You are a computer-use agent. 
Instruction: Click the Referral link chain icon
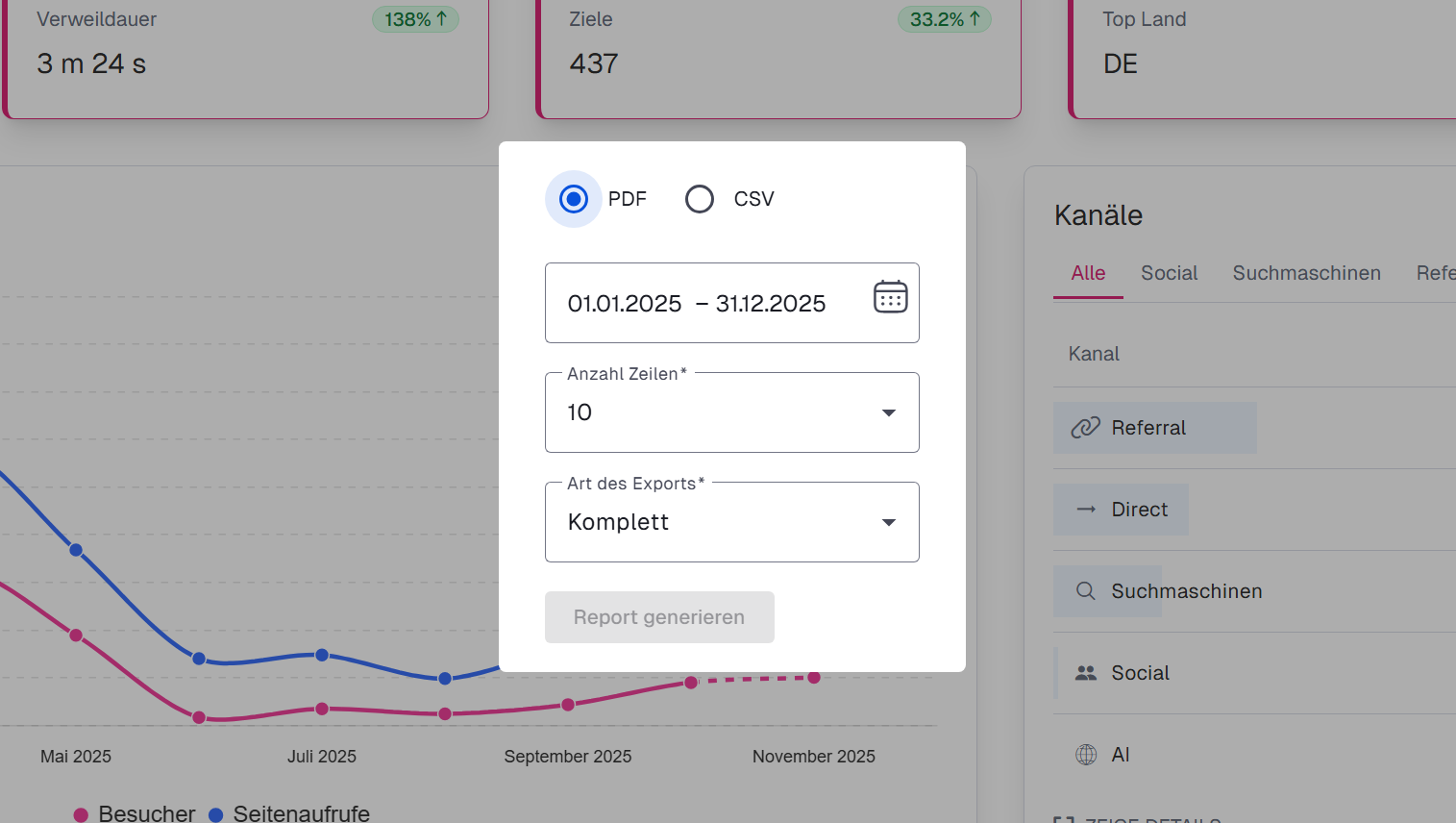click(x=1085, y=428)
